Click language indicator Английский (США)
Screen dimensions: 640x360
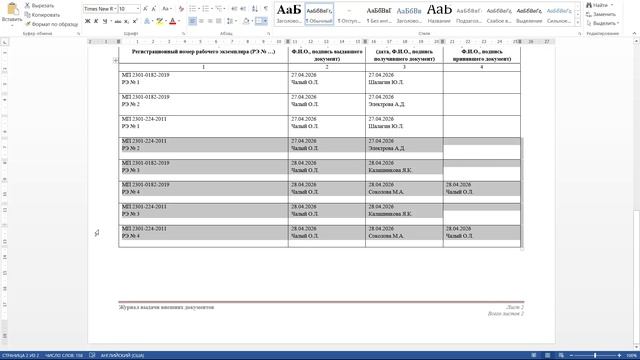[122, 356]
